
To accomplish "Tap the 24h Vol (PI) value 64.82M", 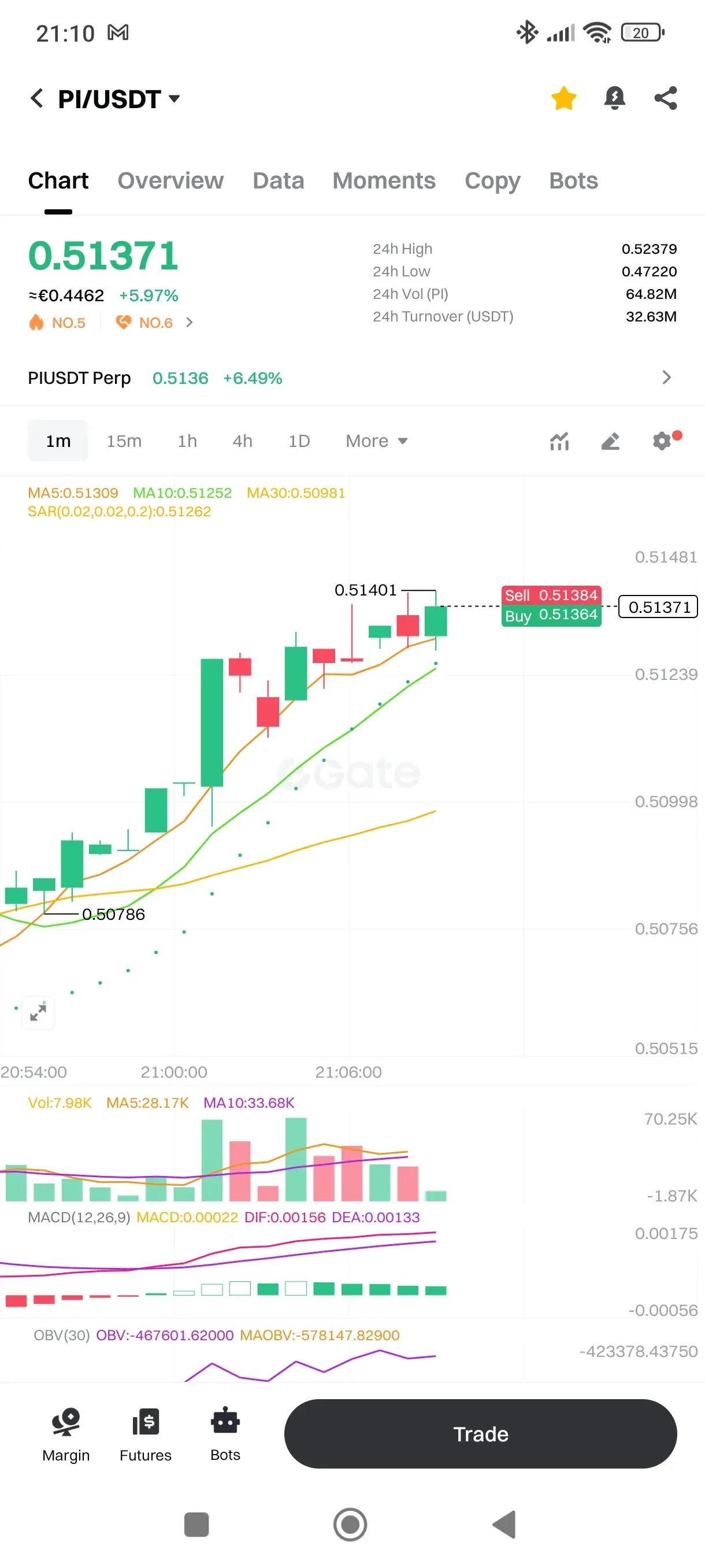I will (x=651, y=294).
